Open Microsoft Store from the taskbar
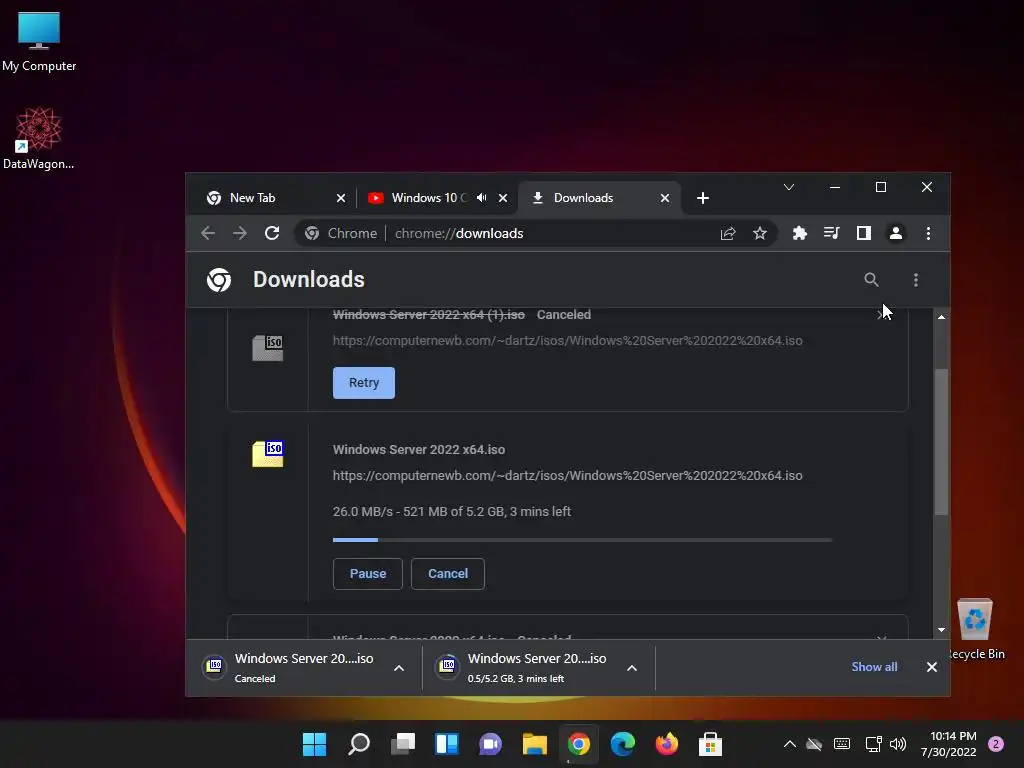 point(711,744)
